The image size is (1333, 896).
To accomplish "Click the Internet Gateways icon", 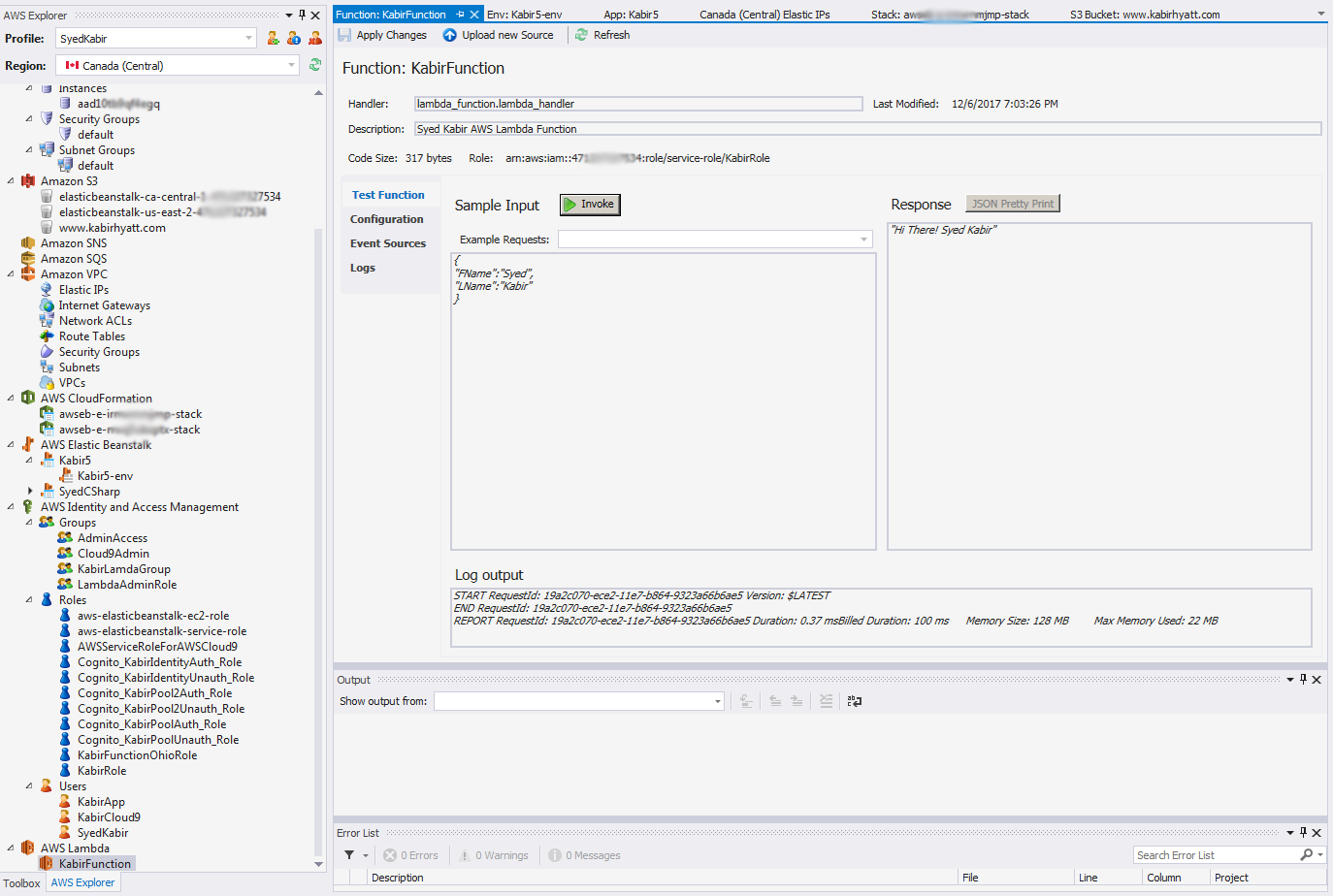I will (x=47, y=305).
